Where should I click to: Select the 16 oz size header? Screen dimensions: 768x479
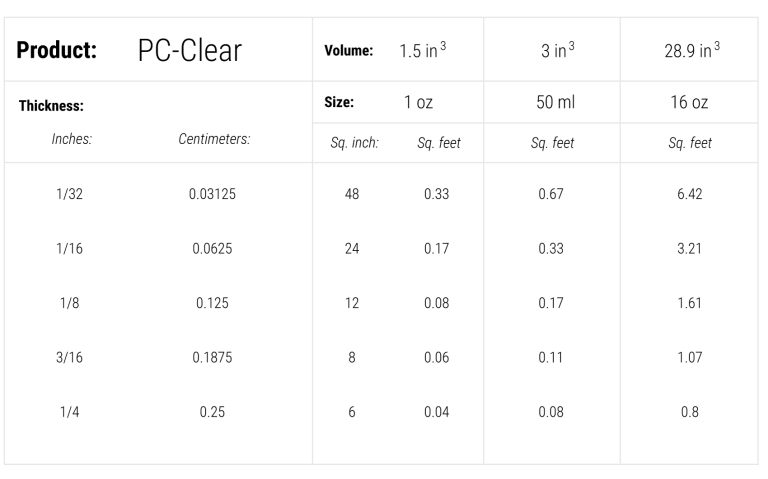pos(689,102)
